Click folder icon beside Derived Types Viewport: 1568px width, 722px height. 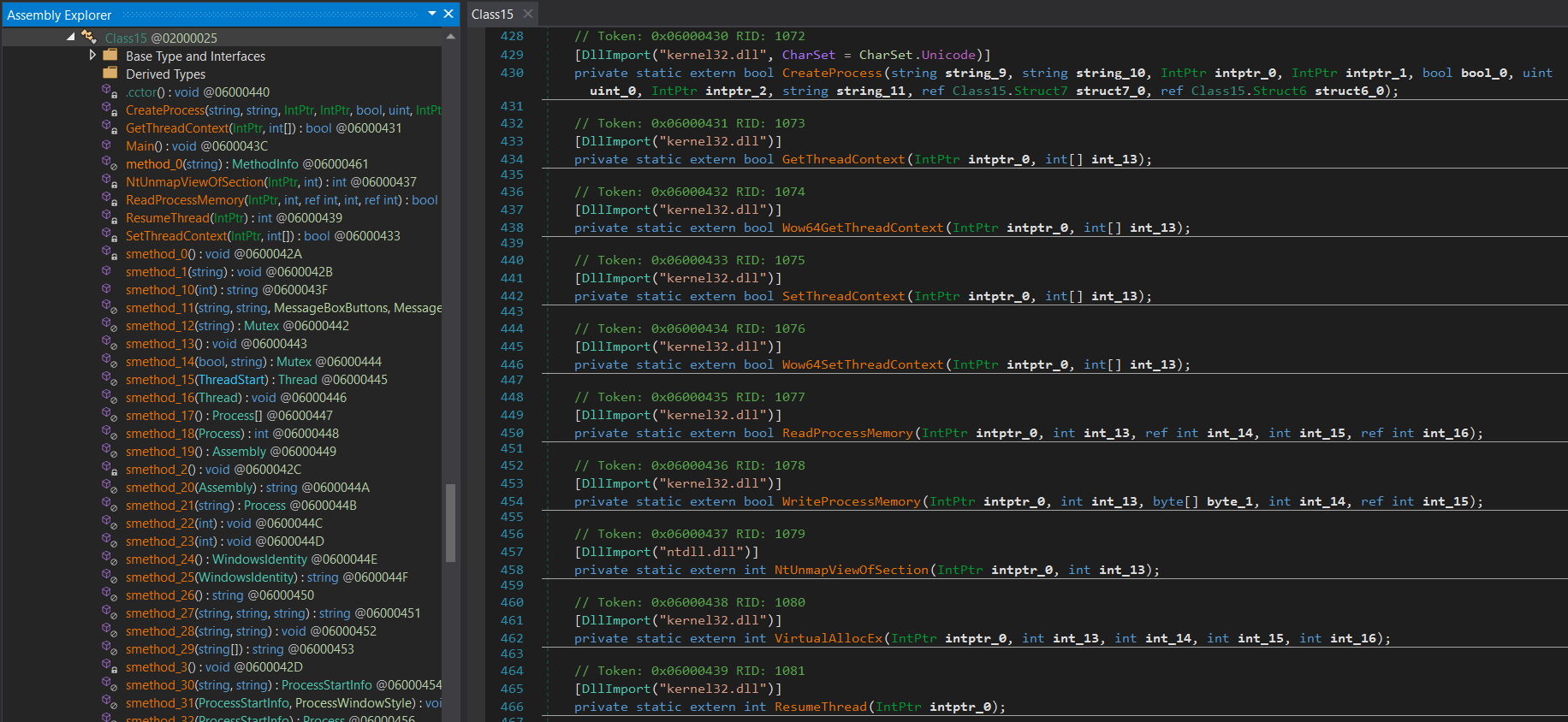110,74
